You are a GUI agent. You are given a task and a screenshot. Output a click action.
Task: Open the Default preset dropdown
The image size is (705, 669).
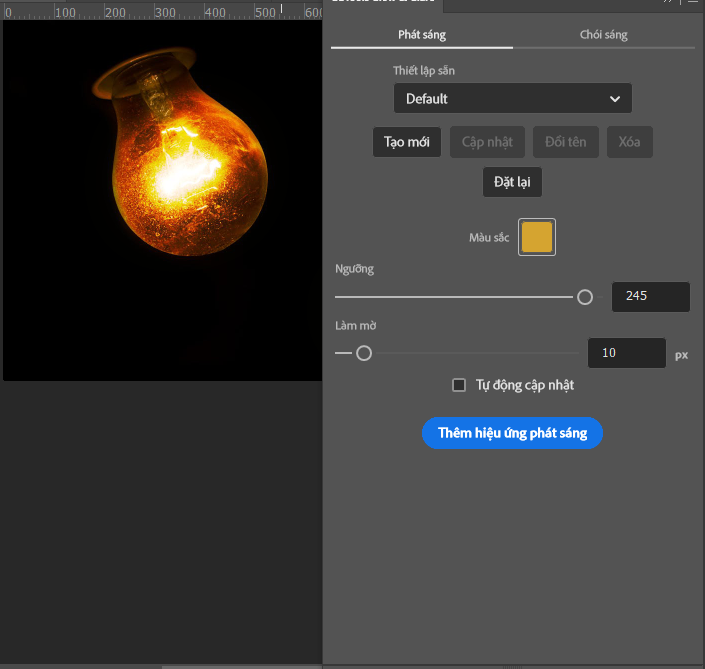point(512,99)
